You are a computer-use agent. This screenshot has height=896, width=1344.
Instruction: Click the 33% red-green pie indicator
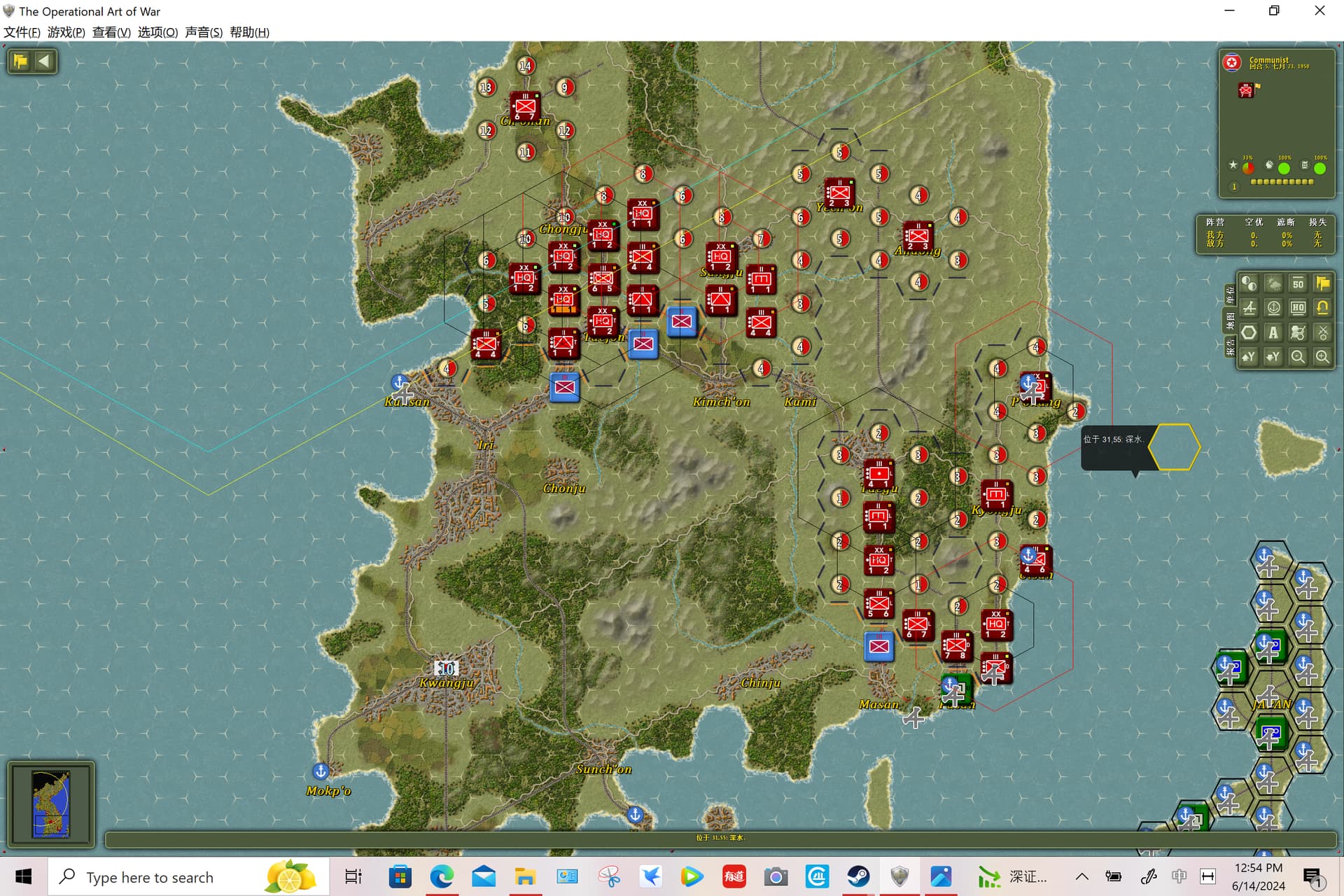click(x=1248, y=168)
